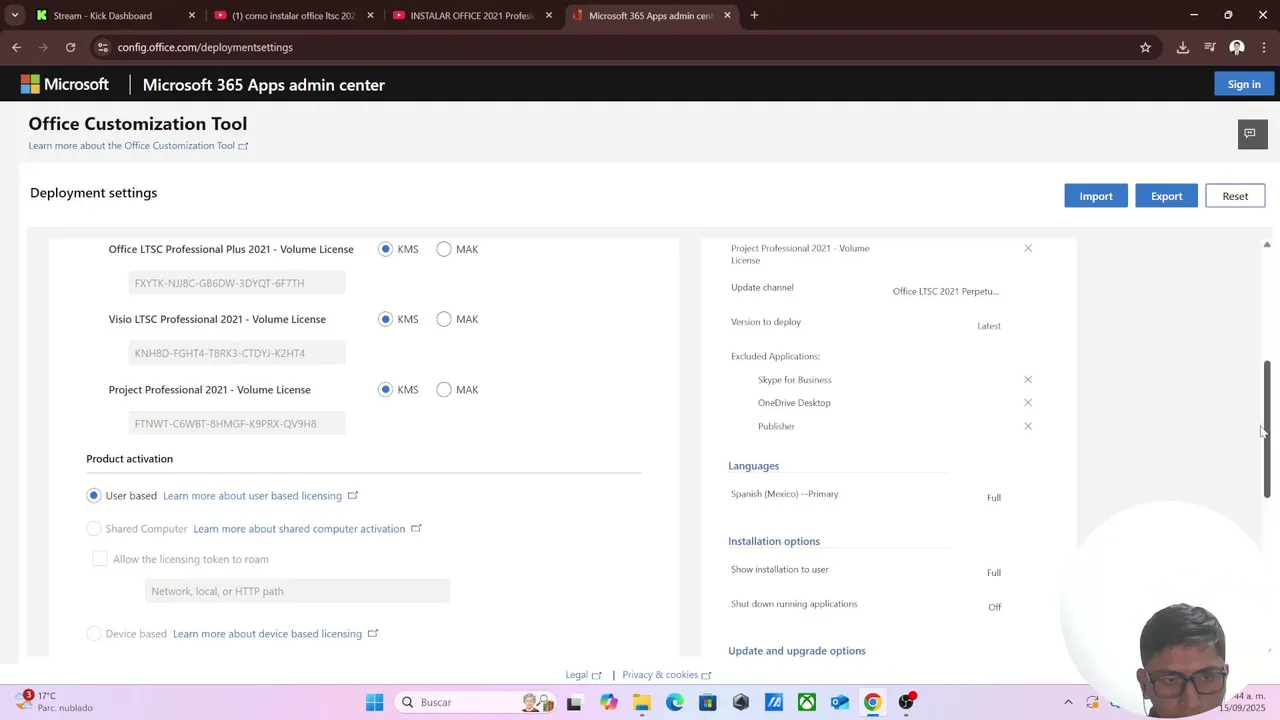Open Chrome profile avatar
The image size is (1280, 720).
click(1237, 47)
